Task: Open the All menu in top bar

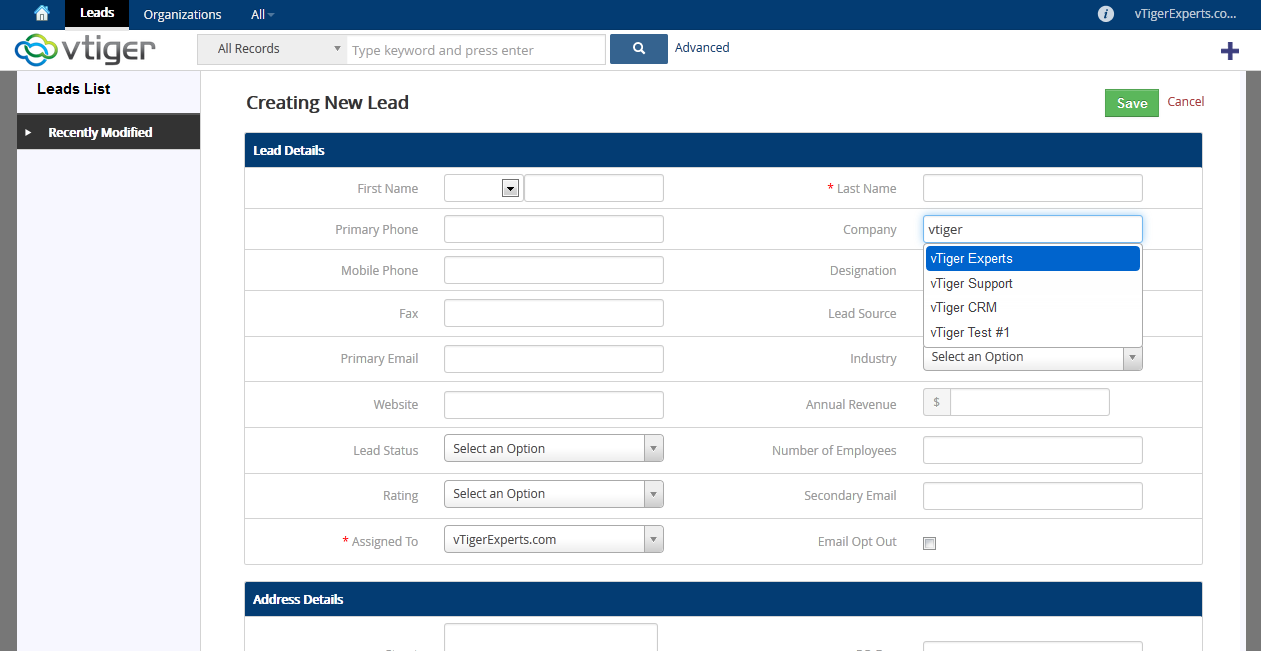Action: pos(263,14)
